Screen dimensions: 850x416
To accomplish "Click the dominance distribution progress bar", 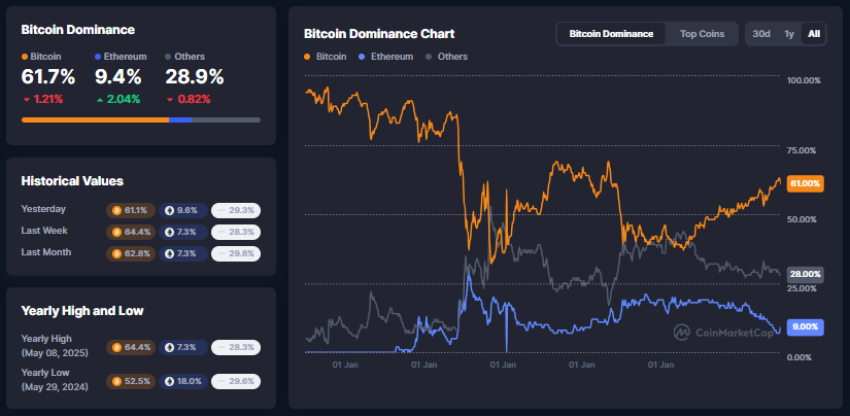I will click(x=141, y=120).
